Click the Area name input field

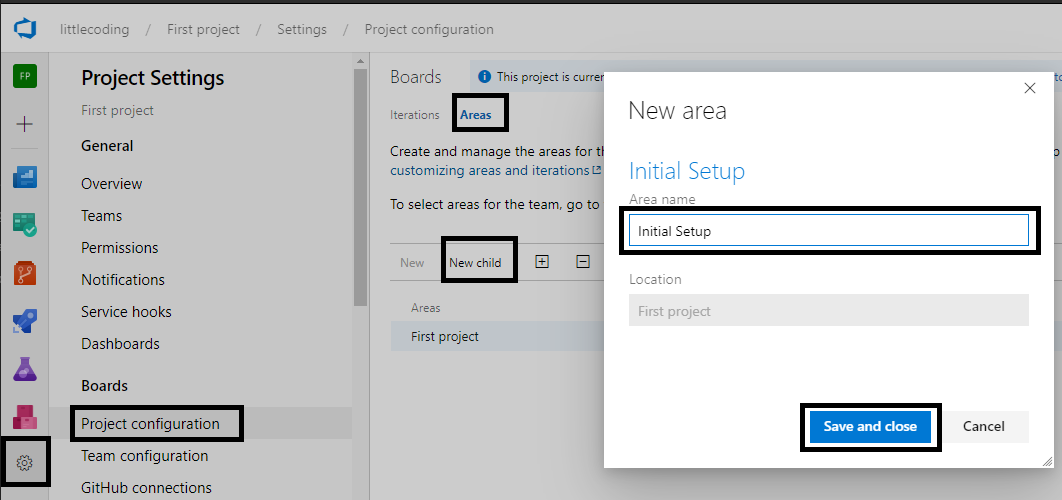(828, 230)
